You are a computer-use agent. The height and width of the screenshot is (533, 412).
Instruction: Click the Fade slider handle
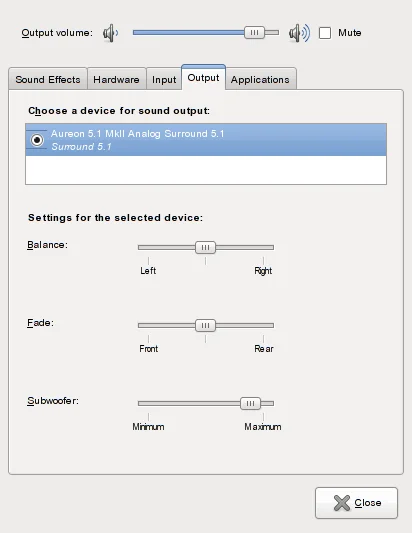pos(205,326)
